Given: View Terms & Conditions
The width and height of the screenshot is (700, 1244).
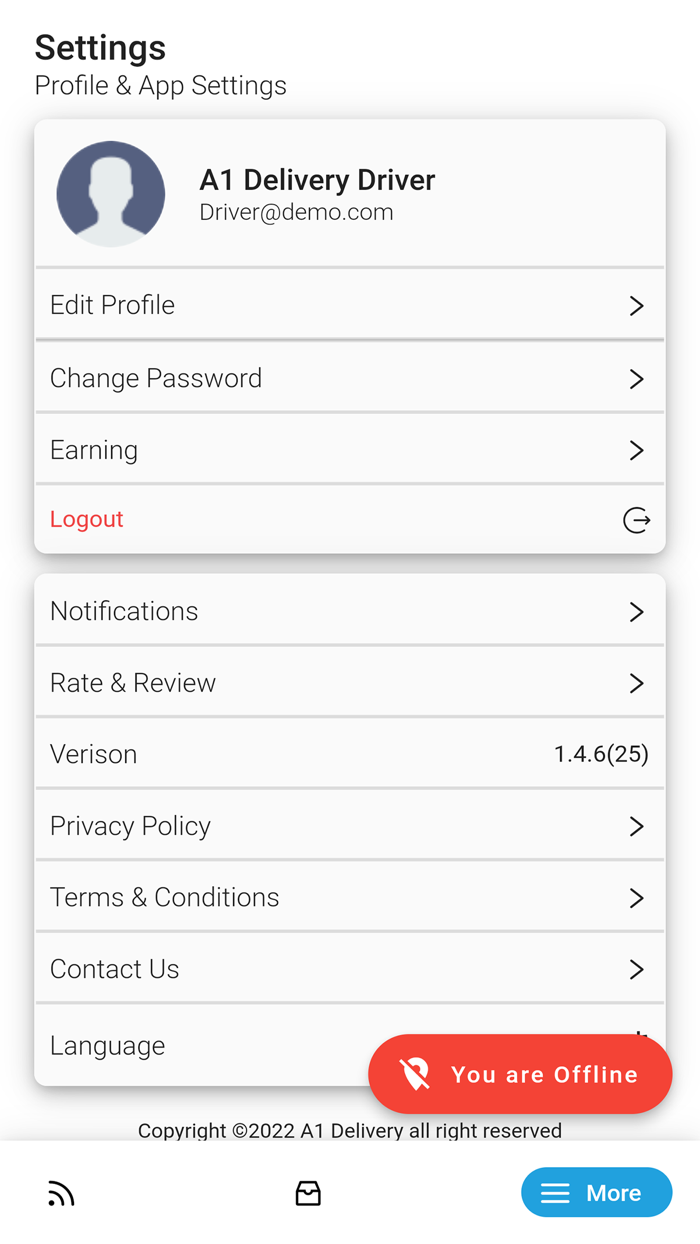Looking at the screenshot, I should point(165,897).
